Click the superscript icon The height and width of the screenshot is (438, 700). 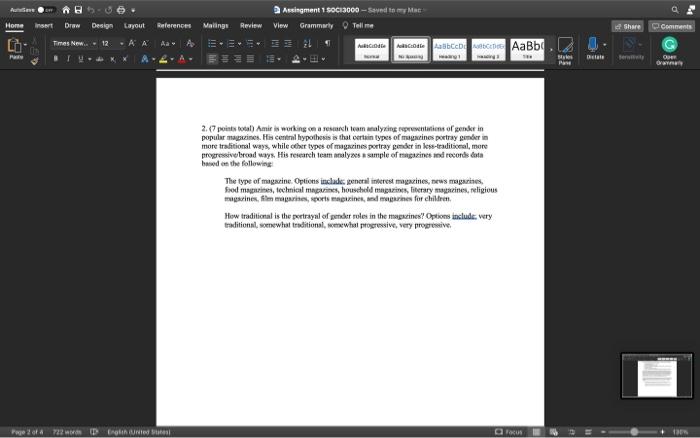[x=125, y=59]
